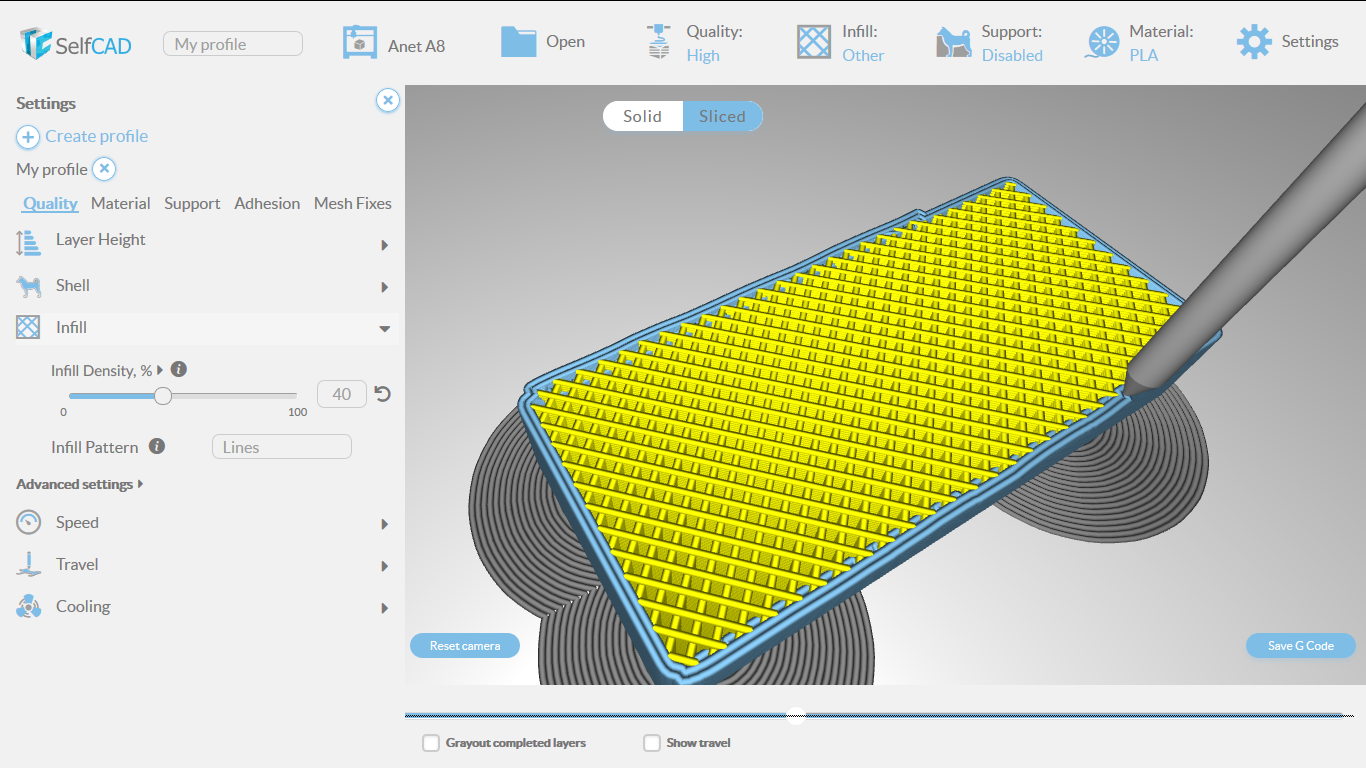The image size is (1366, 768).
Task: Click the Infill Density slider handle
Action: click(163, 395)
